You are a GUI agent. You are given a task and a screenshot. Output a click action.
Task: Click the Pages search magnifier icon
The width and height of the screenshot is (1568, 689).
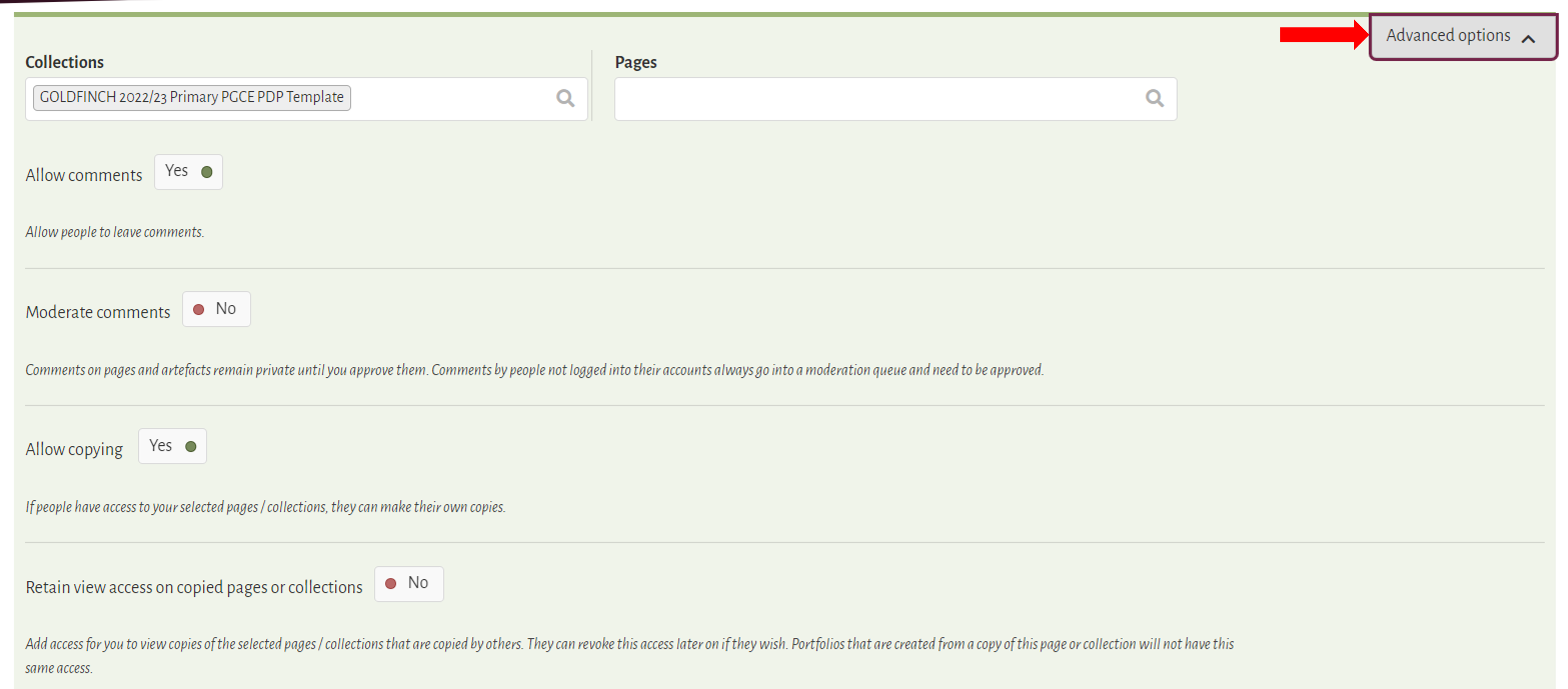(x=1154, y=98)
